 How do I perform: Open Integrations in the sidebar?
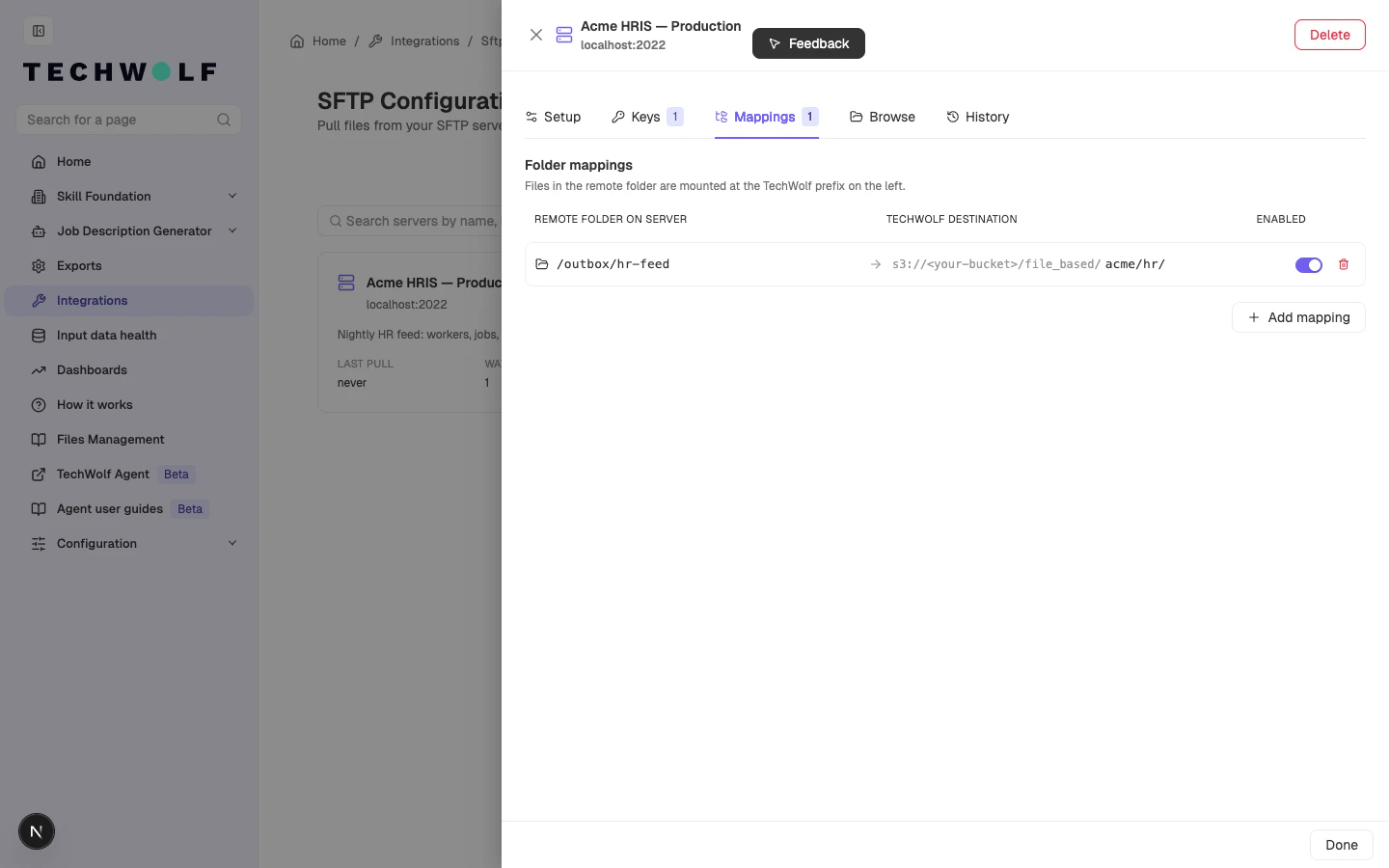[128, 301]
